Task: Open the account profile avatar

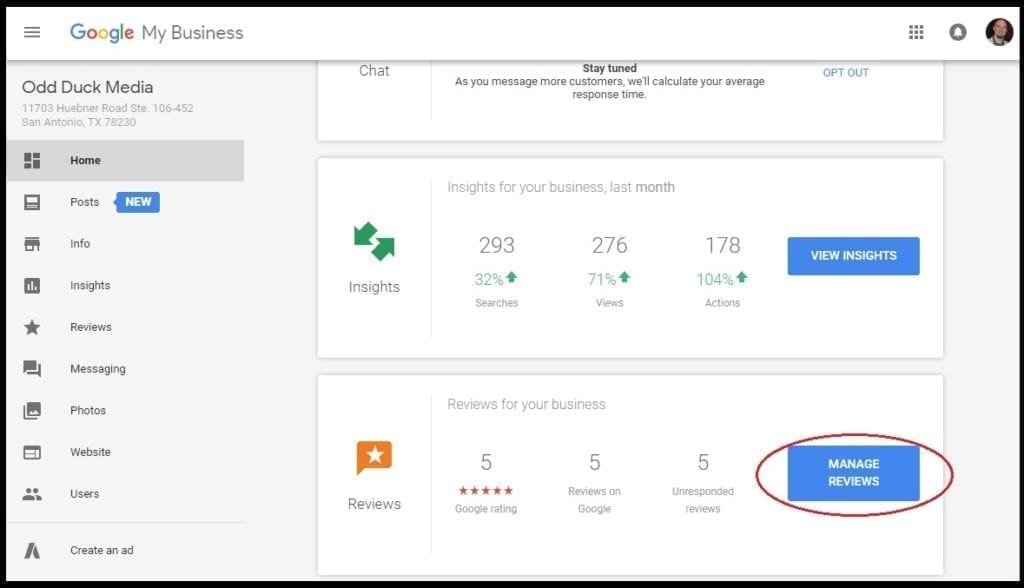Action: click(999, 32)
